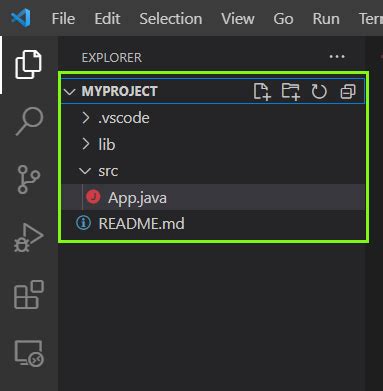The height and width of the screenshot is (391, 383).
Task: Open Source Control view in activity bar
Action: coord(29,179)
